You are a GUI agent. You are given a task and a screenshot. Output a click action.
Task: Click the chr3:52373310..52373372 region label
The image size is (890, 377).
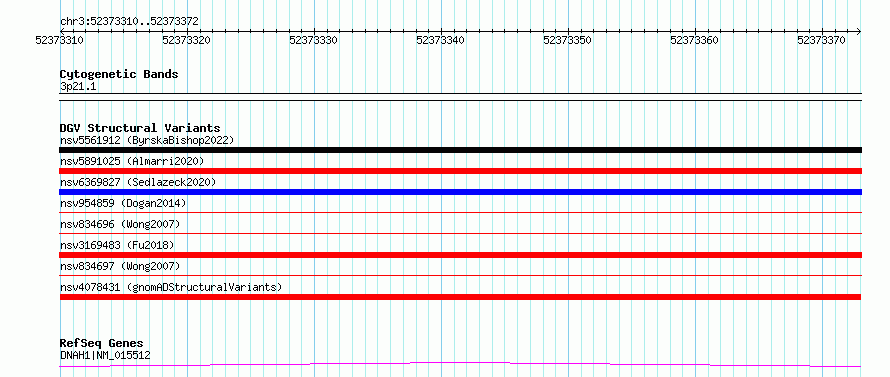pos(129,22)
